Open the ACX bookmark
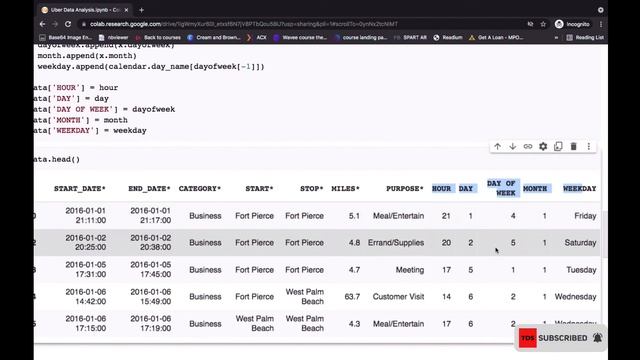The height and width of the screenshot is (360, 640). 257,37
